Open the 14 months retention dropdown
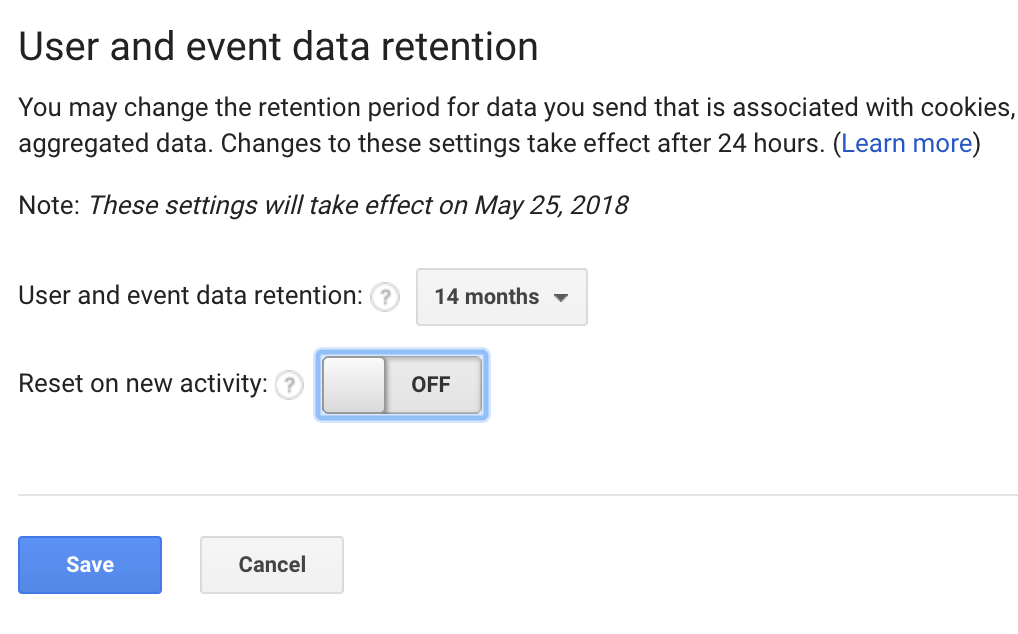 [502, 297]
